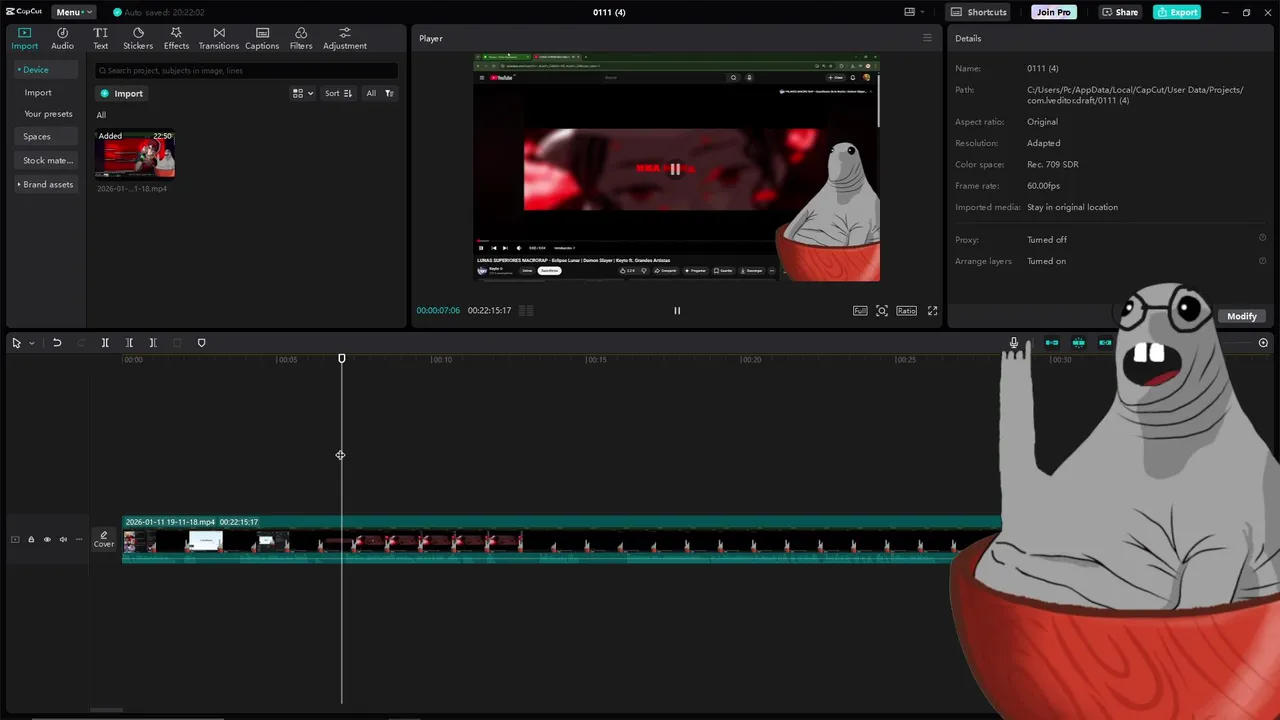Open the Filters panel tab

[301, 39]
